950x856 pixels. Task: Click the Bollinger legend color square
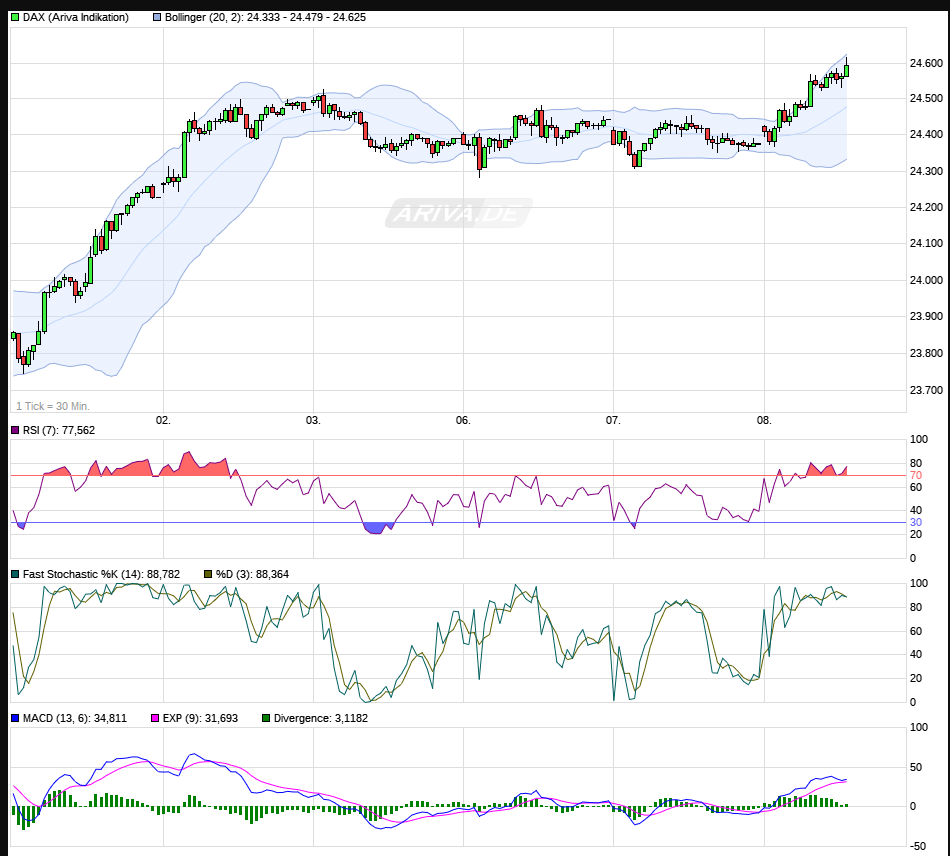pyautogui.click(x=158, y=17)
